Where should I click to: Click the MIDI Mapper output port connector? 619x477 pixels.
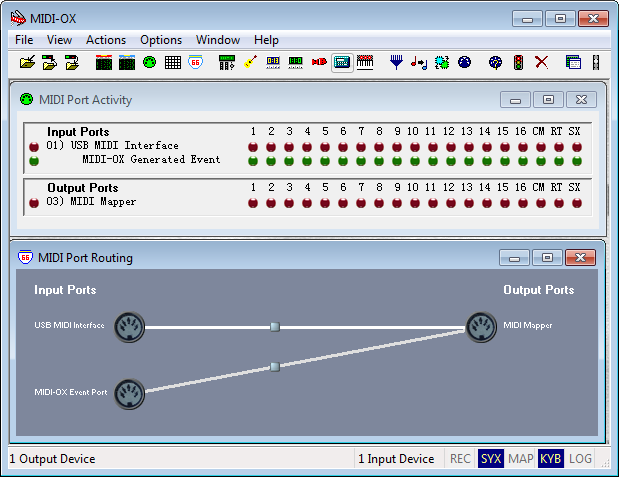pos(481,326)
